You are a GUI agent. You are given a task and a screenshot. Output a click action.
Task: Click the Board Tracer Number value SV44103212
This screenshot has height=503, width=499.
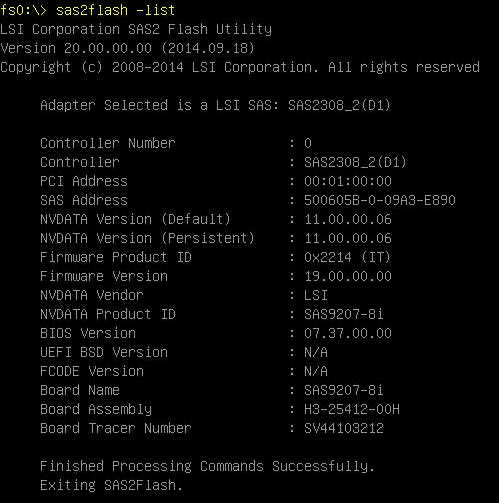point(344,428)
